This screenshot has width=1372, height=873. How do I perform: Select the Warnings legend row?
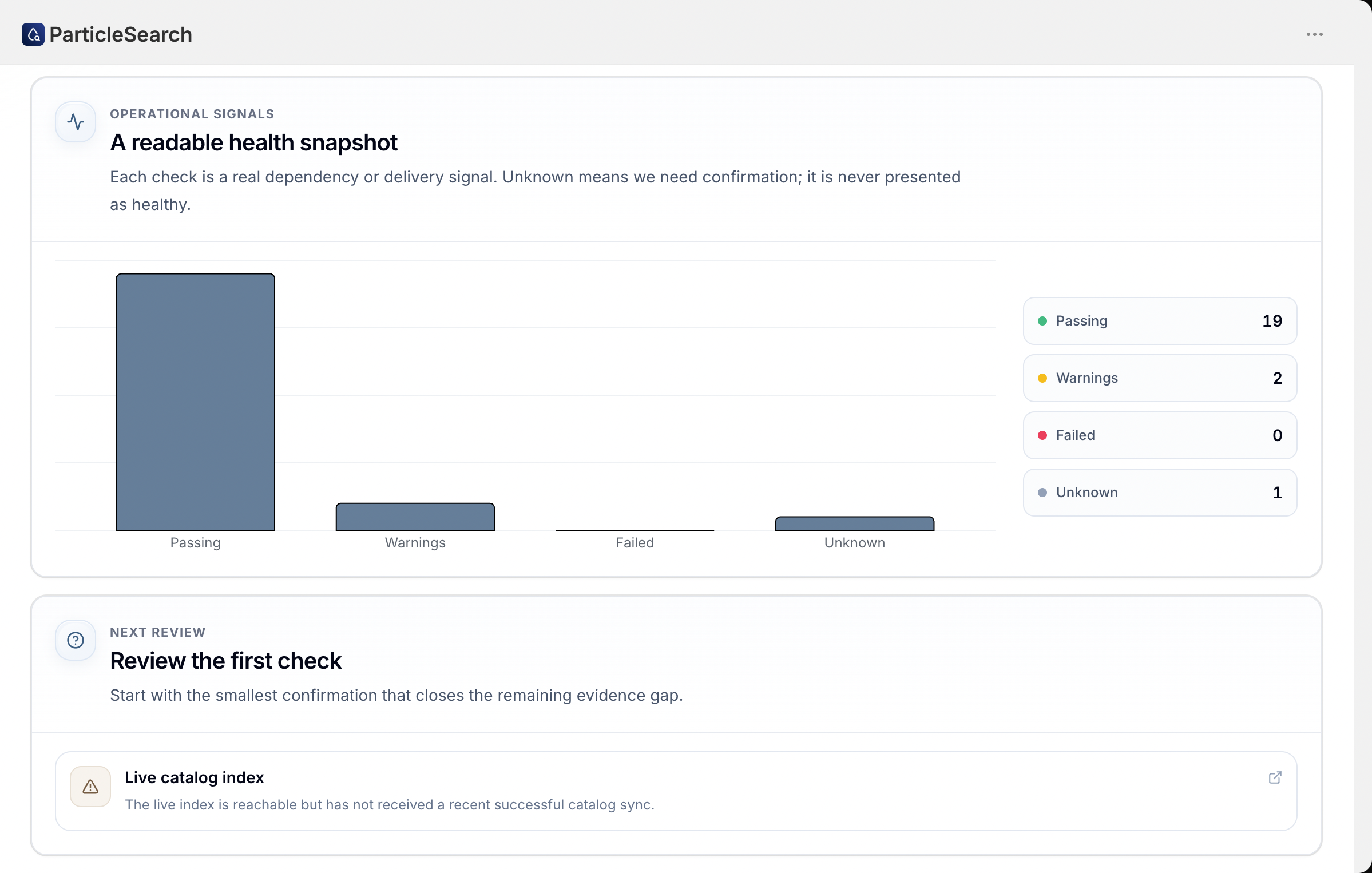[1160, 378]
